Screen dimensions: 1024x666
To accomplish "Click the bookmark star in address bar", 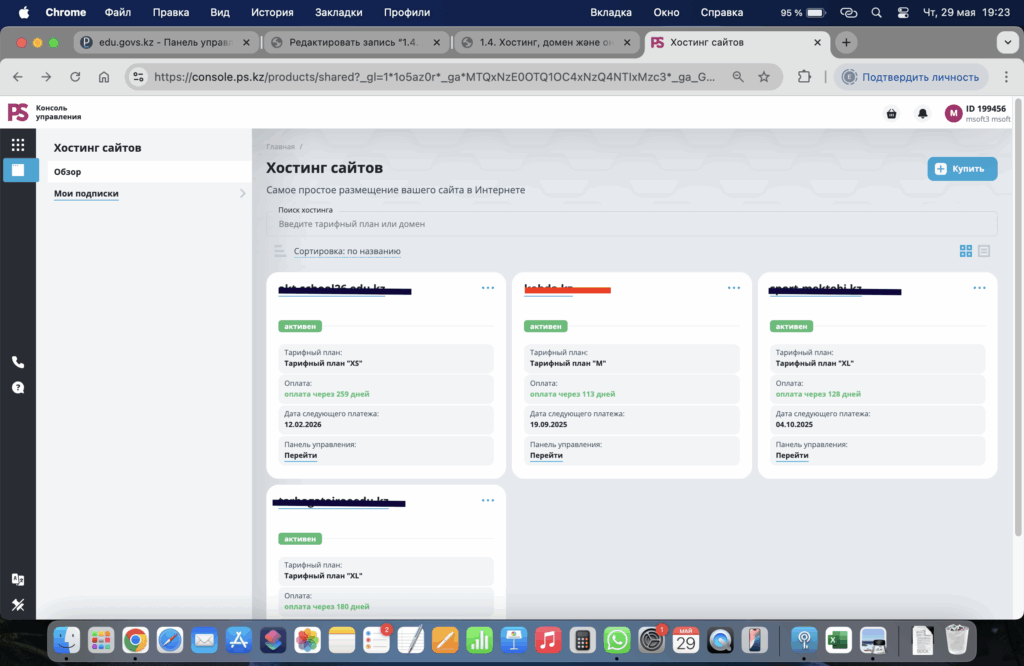I will [x=764, y=77].
